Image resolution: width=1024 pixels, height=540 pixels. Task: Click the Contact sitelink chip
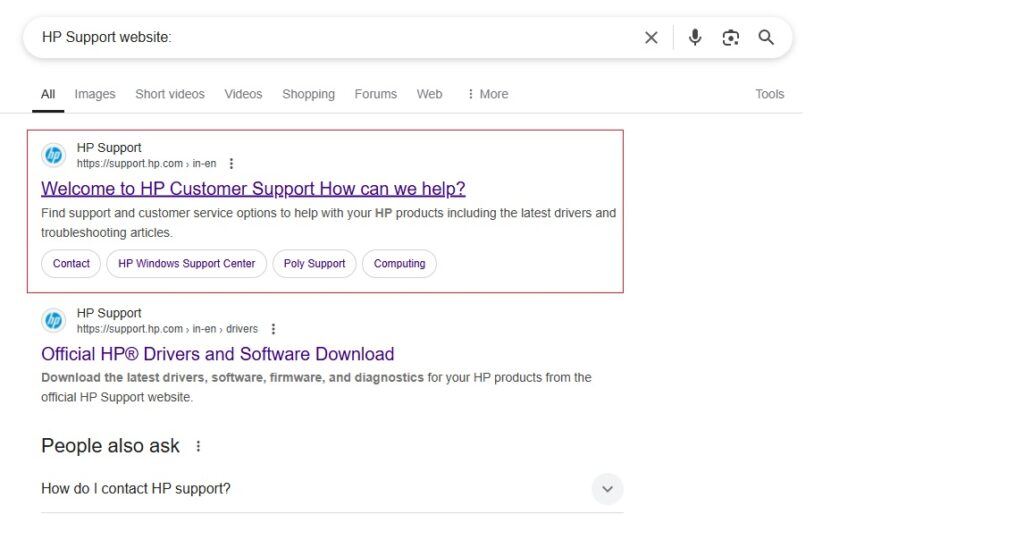coord(71,264)
